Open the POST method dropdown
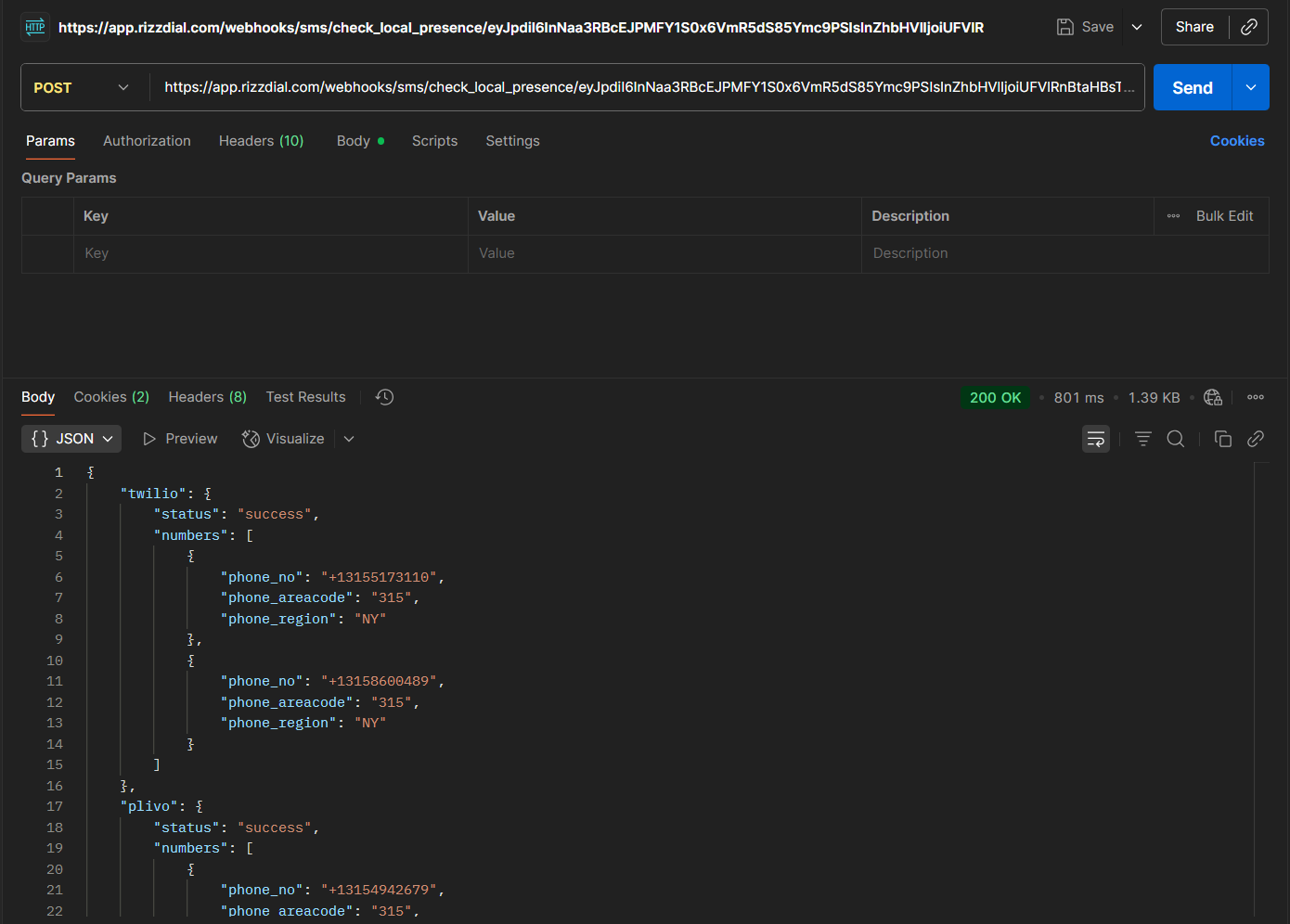 click(x=82, y=87)
